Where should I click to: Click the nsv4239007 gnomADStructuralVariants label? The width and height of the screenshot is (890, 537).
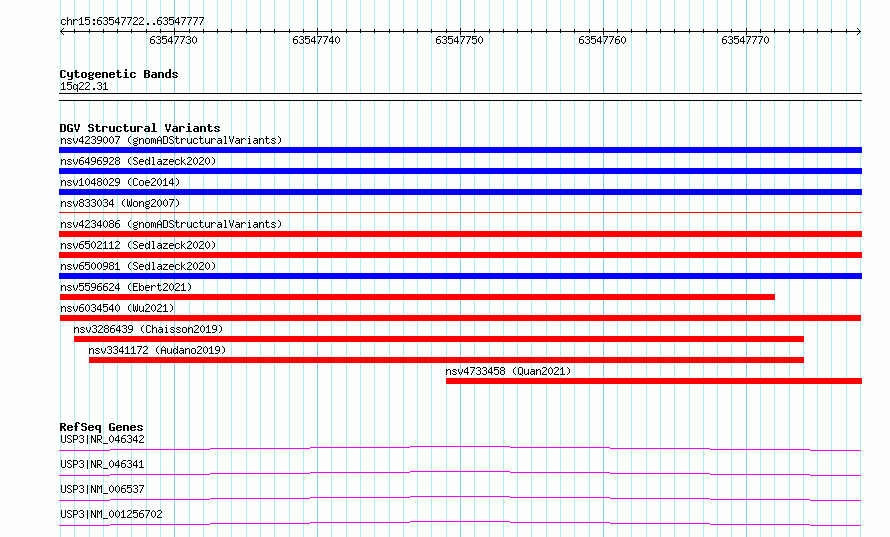pyautogui.click(x=171, y=140)
